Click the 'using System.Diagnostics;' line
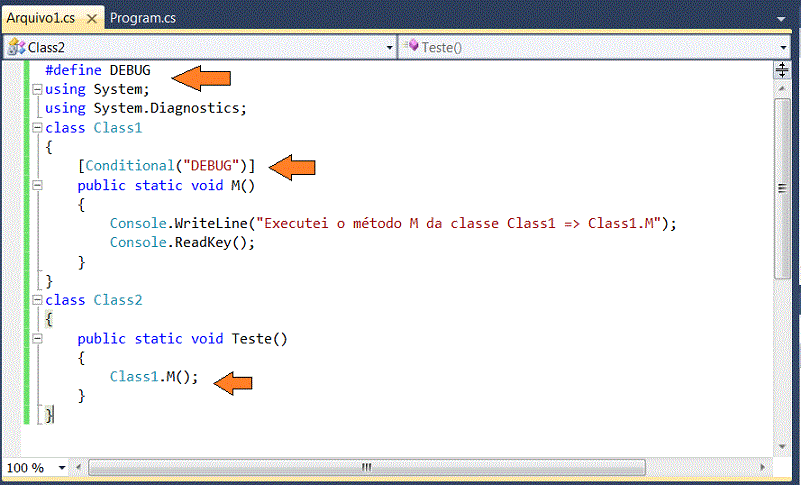801x485 pixels. [x=146, y=108]
